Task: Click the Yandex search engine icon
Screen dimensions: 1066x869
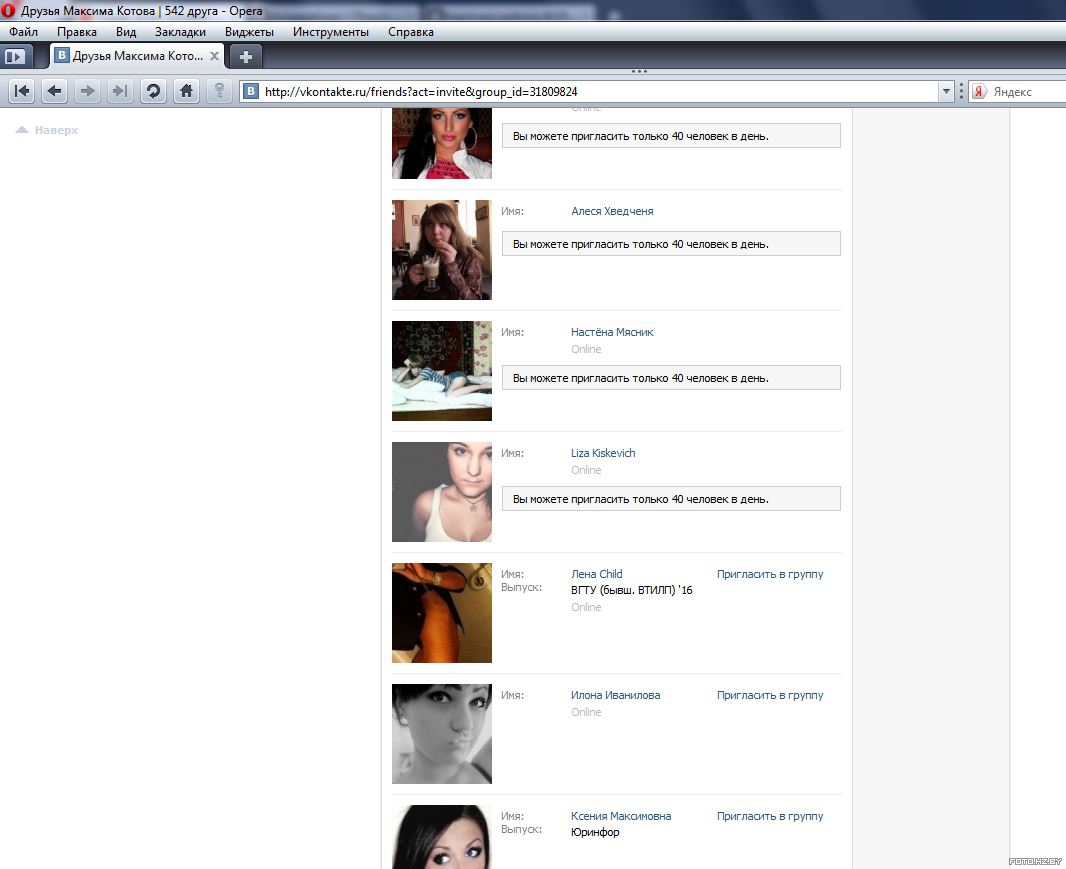Action: click(979, 92)
